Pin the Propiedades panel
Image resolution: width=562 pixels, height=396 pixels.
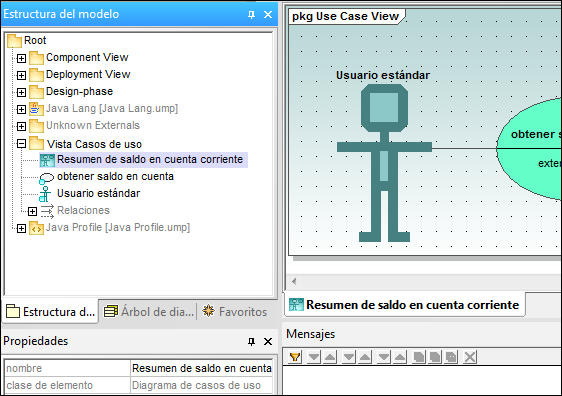[251, 342]
